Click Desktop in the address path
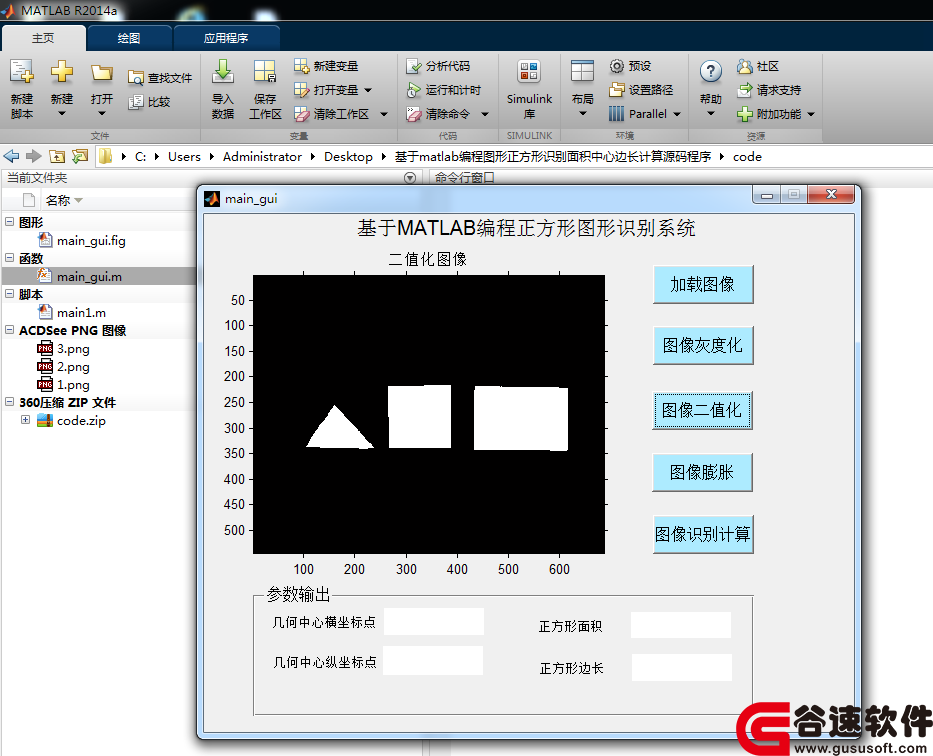Image resolution: width=933 pixels, height=756 pixels. tap(348, 156)
